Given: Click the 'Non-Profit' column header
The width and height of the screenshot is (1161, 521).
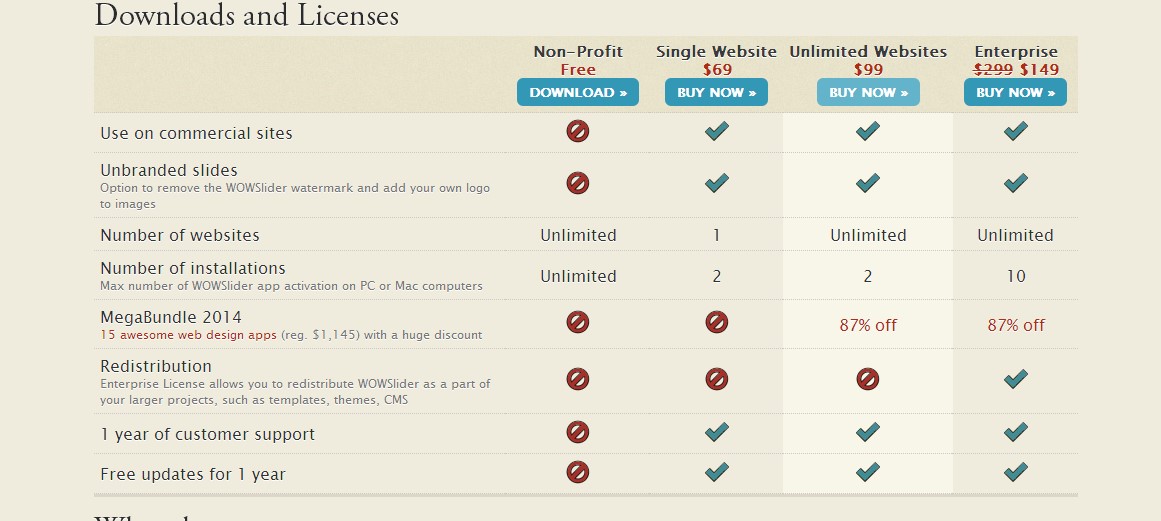Looking at the screenshot, I should (x=578, y=52).
